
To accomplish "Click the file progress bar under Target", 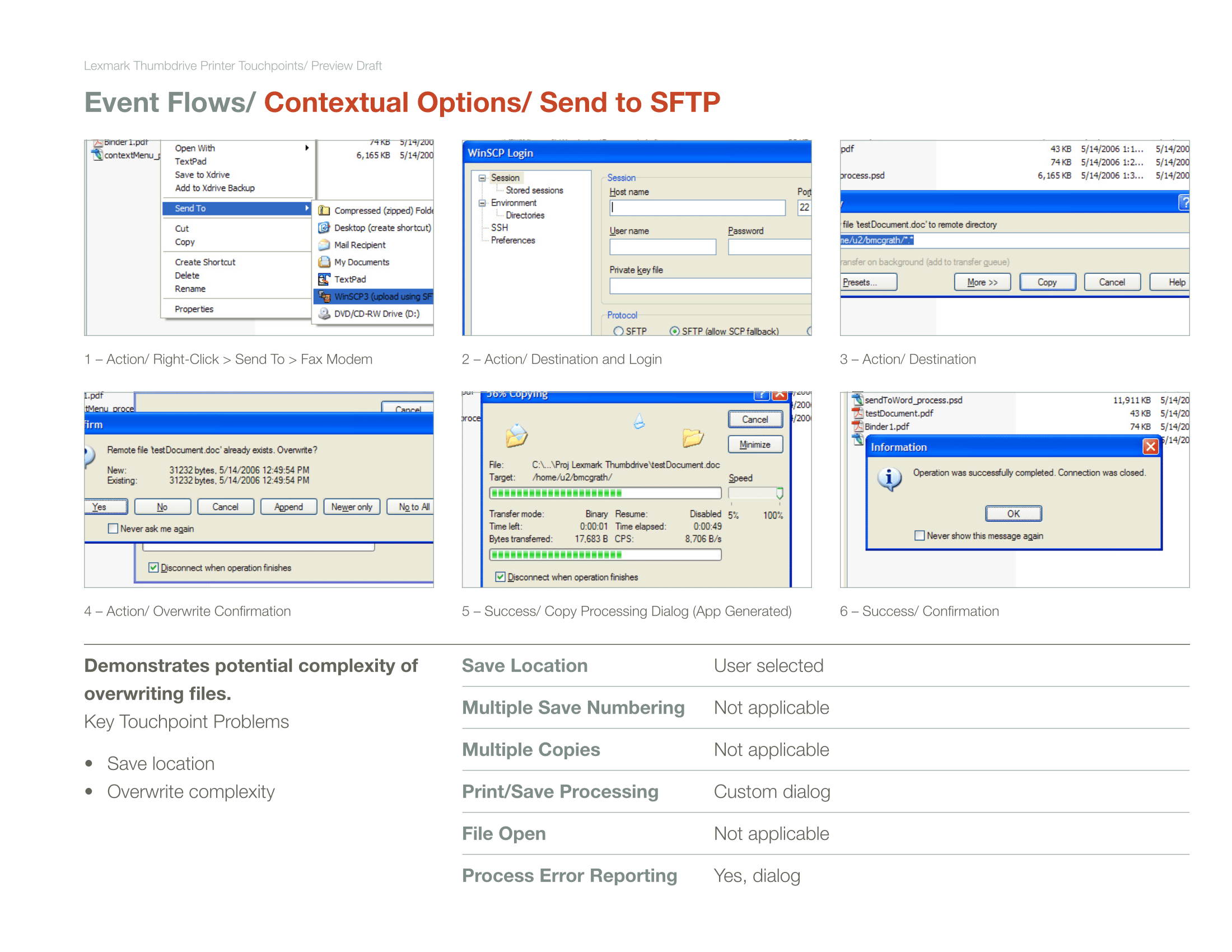I will point(605,493).
